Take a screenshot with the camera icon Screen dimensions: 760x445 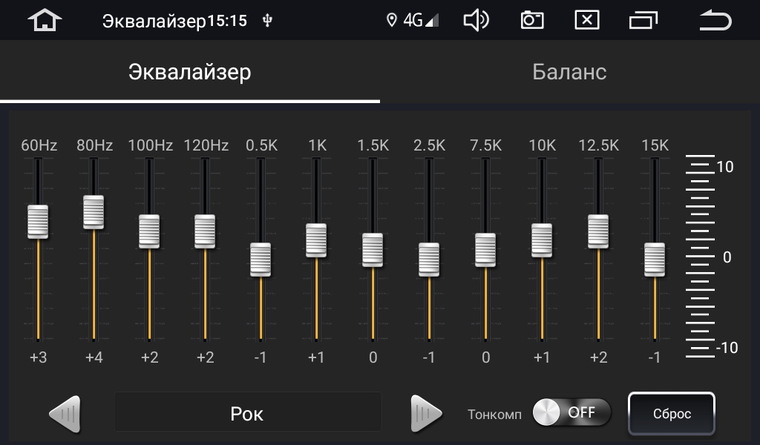[532, 20]
